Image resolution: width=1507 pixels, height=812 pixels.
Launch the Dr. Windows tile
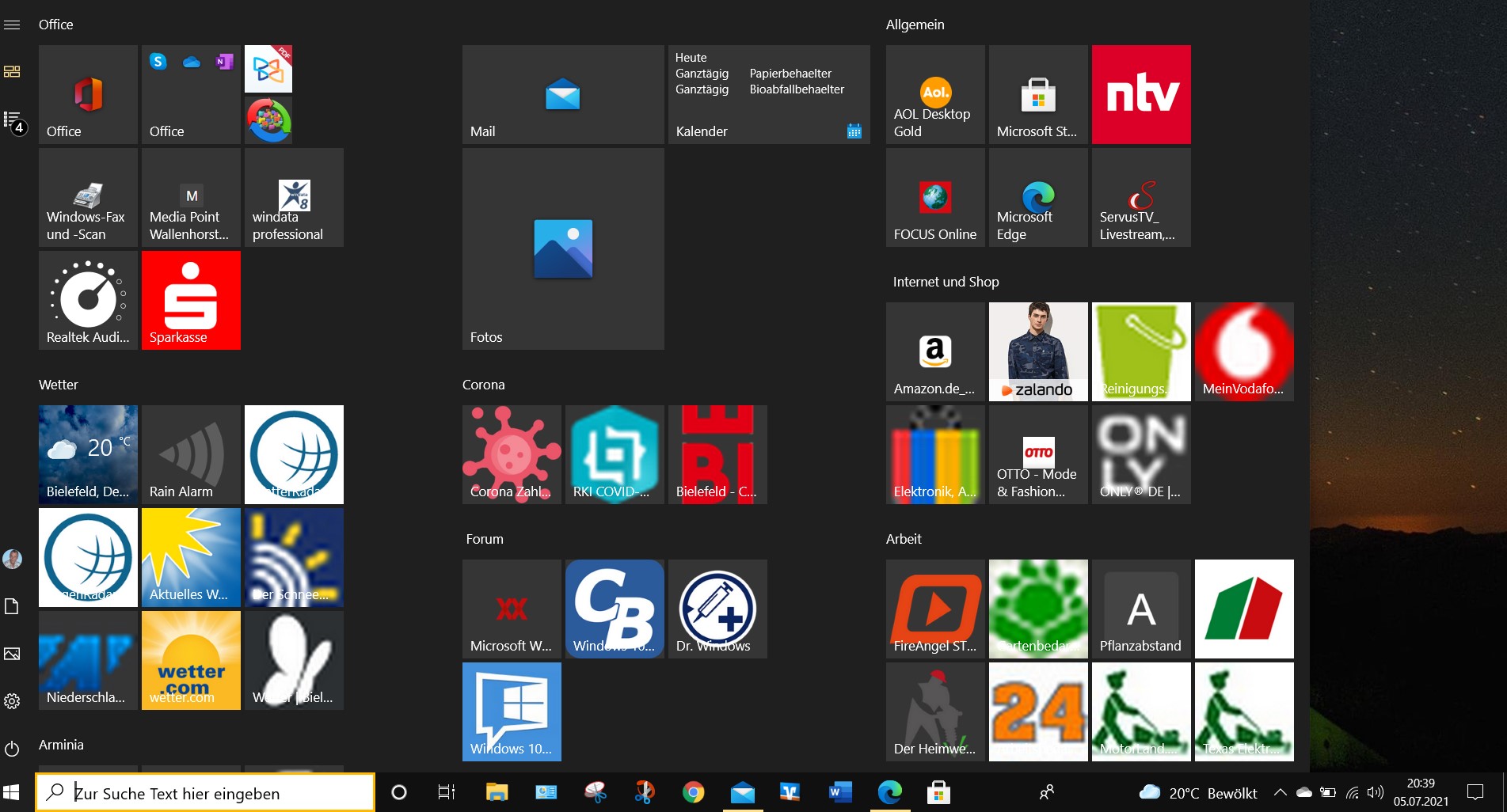[x=717, y=609]
